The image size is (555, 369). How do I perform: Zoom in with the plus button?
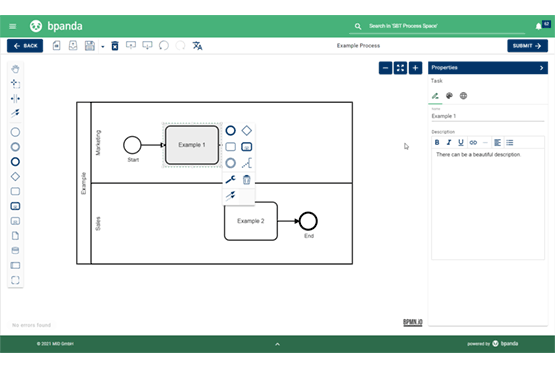(416, 68)
